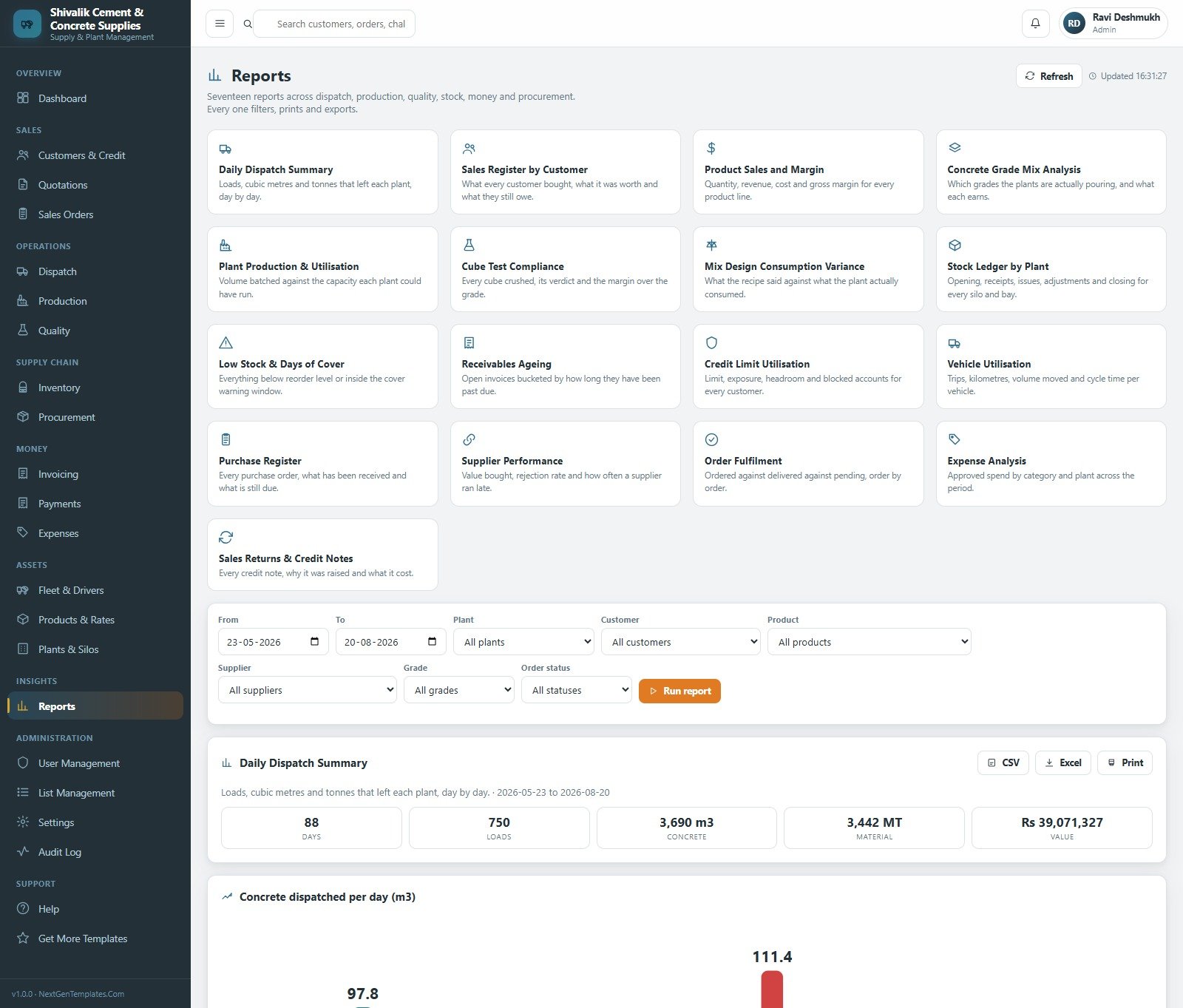1183x1008 pixels.
Task: Open the Dispatch sidebar item
Action: (95, 271)
